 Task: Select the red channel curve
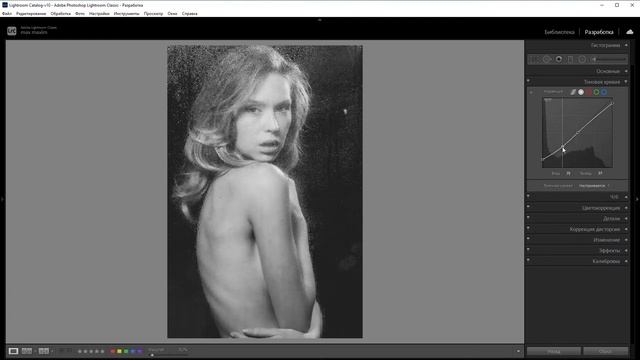tap(589, 92)
